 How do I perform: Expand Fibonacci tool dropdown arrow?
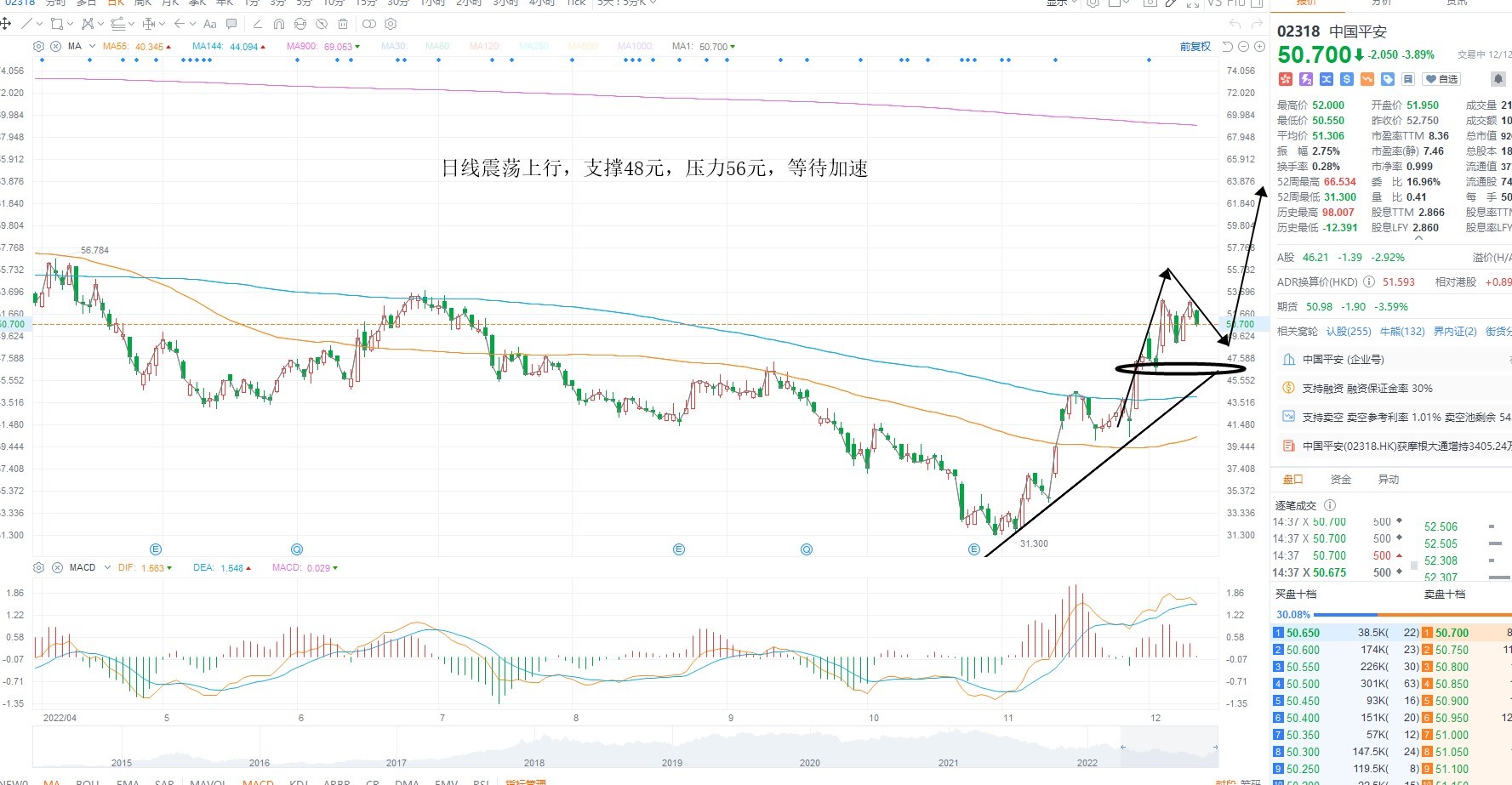(x=131, y=24)
